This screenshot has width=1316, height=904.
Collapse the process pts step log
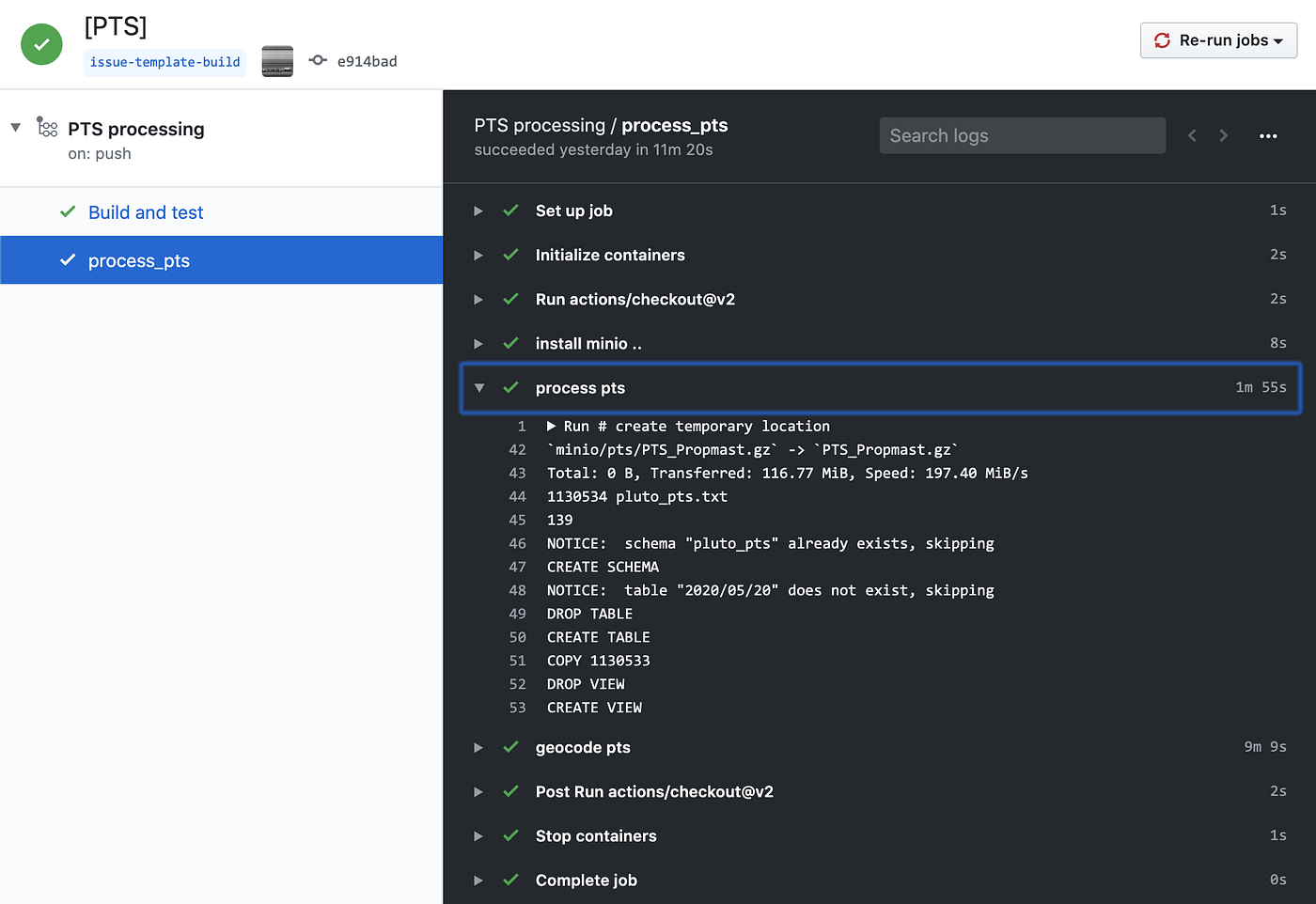478,387
